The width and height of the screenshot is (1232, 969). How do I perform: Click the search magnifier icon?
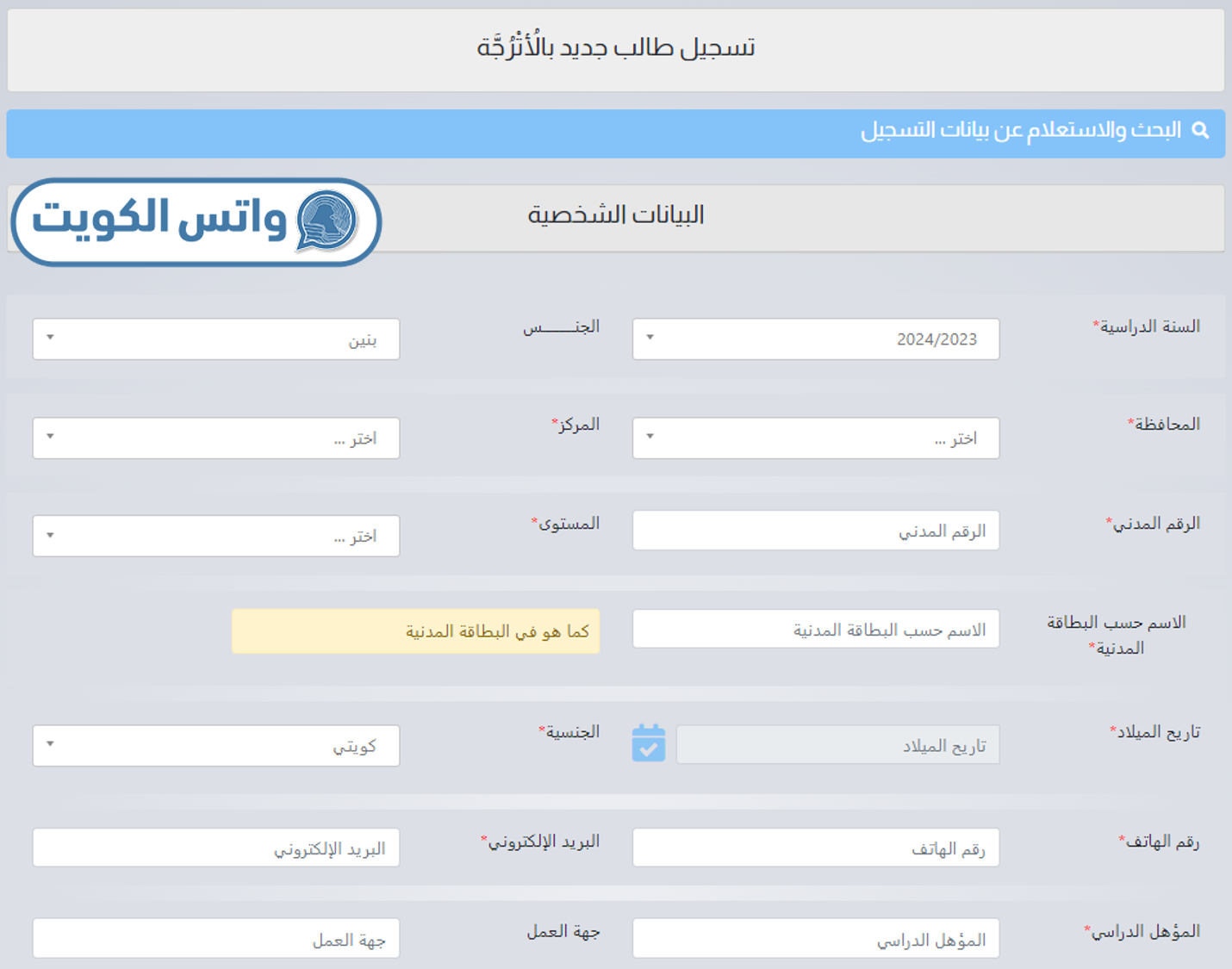click(x=1200, y=131)
